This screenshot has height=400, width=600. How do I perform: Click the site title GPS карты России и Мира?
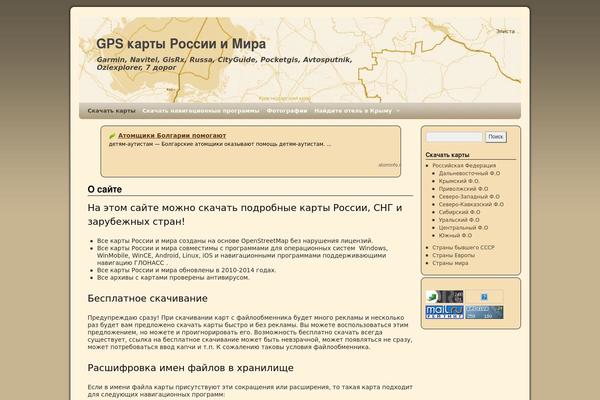click(181, 44)
